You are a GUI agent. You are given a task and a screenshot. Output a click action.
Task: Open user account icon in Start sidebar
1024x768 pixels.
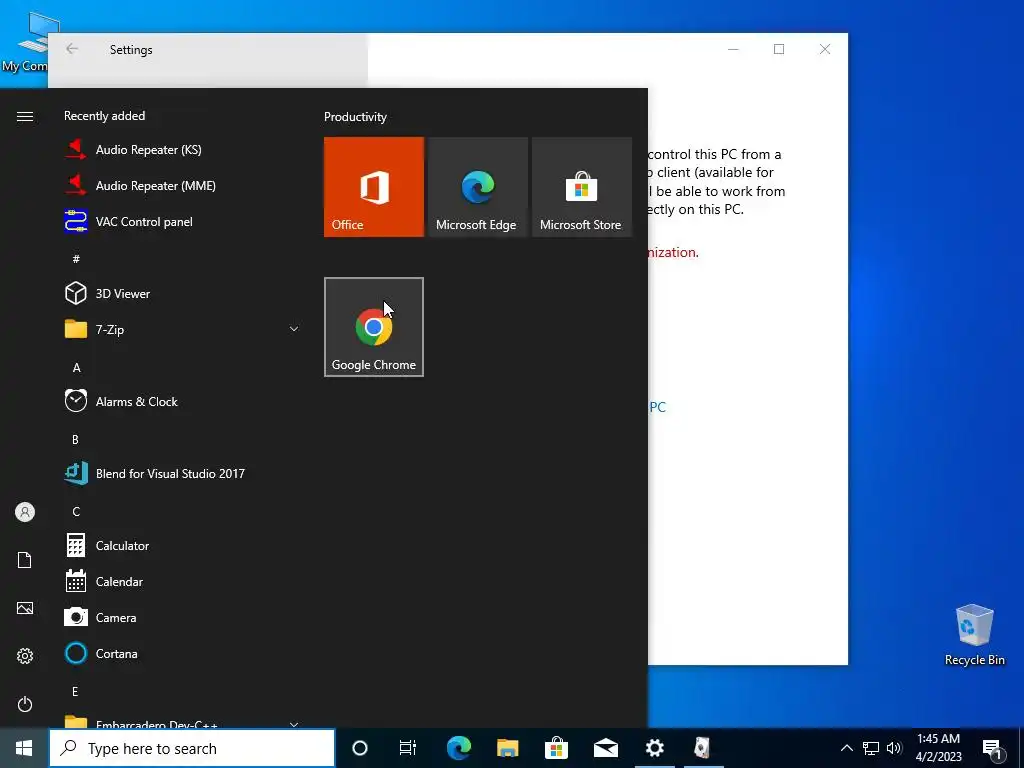click(25, 512)
